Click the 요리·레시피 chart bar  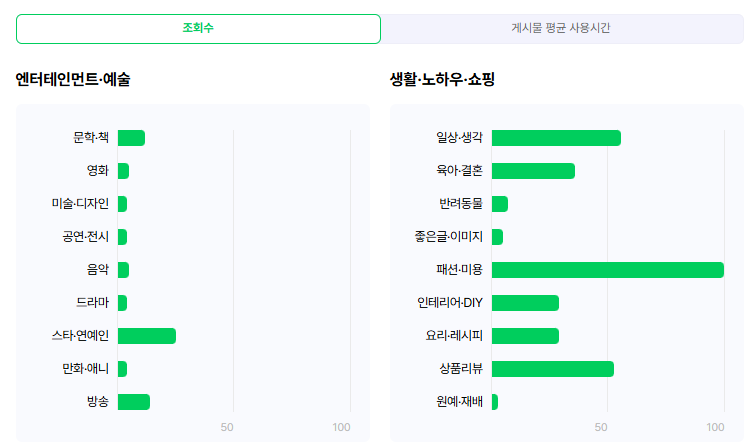pos(525,336)
